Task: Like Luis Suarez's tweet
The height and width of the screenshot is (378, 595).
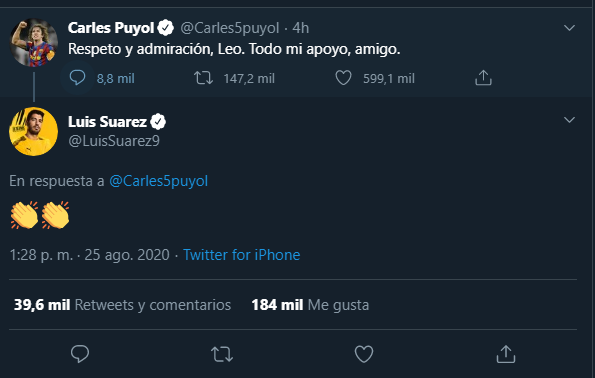Action: click(364, 354)
